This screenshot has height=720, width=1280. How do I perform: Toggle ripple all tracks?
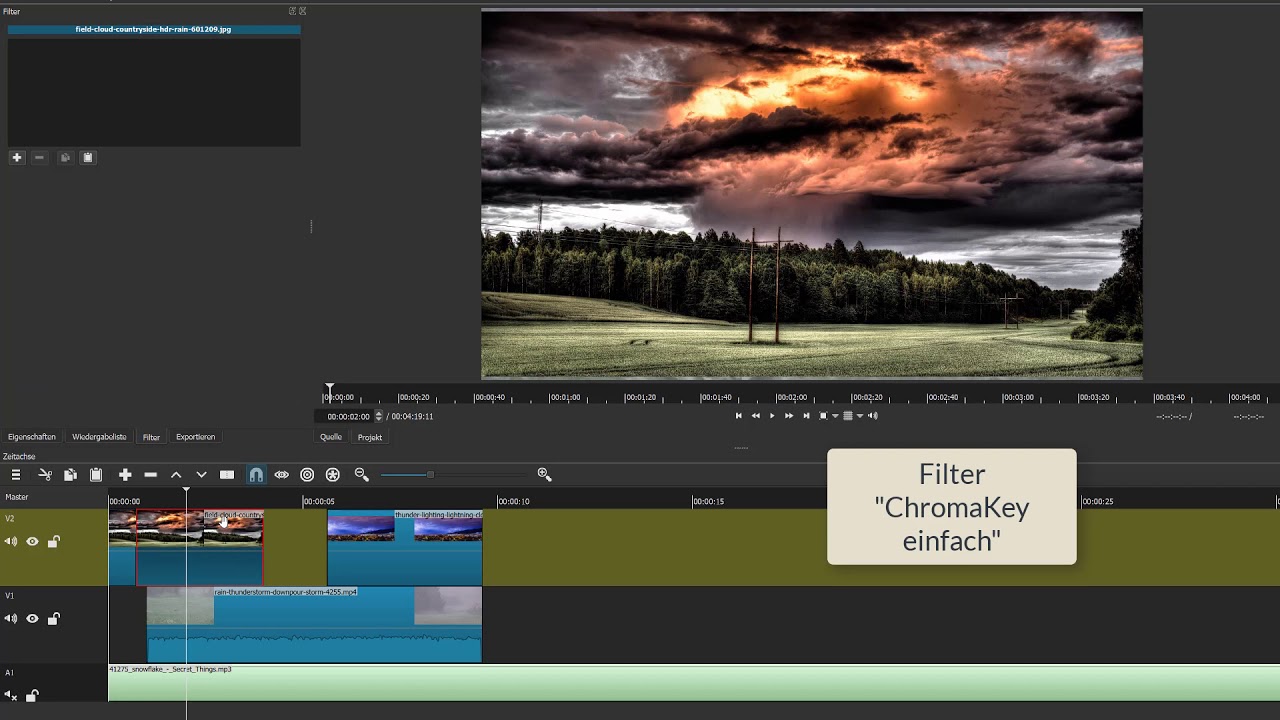pyautogui.click(x=333, y=475)
